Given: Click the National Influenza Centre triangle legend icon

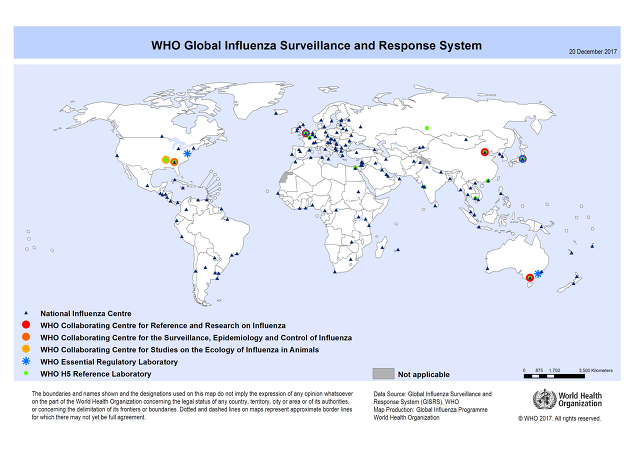Looking at the screenshot, I should click(26, 313).
